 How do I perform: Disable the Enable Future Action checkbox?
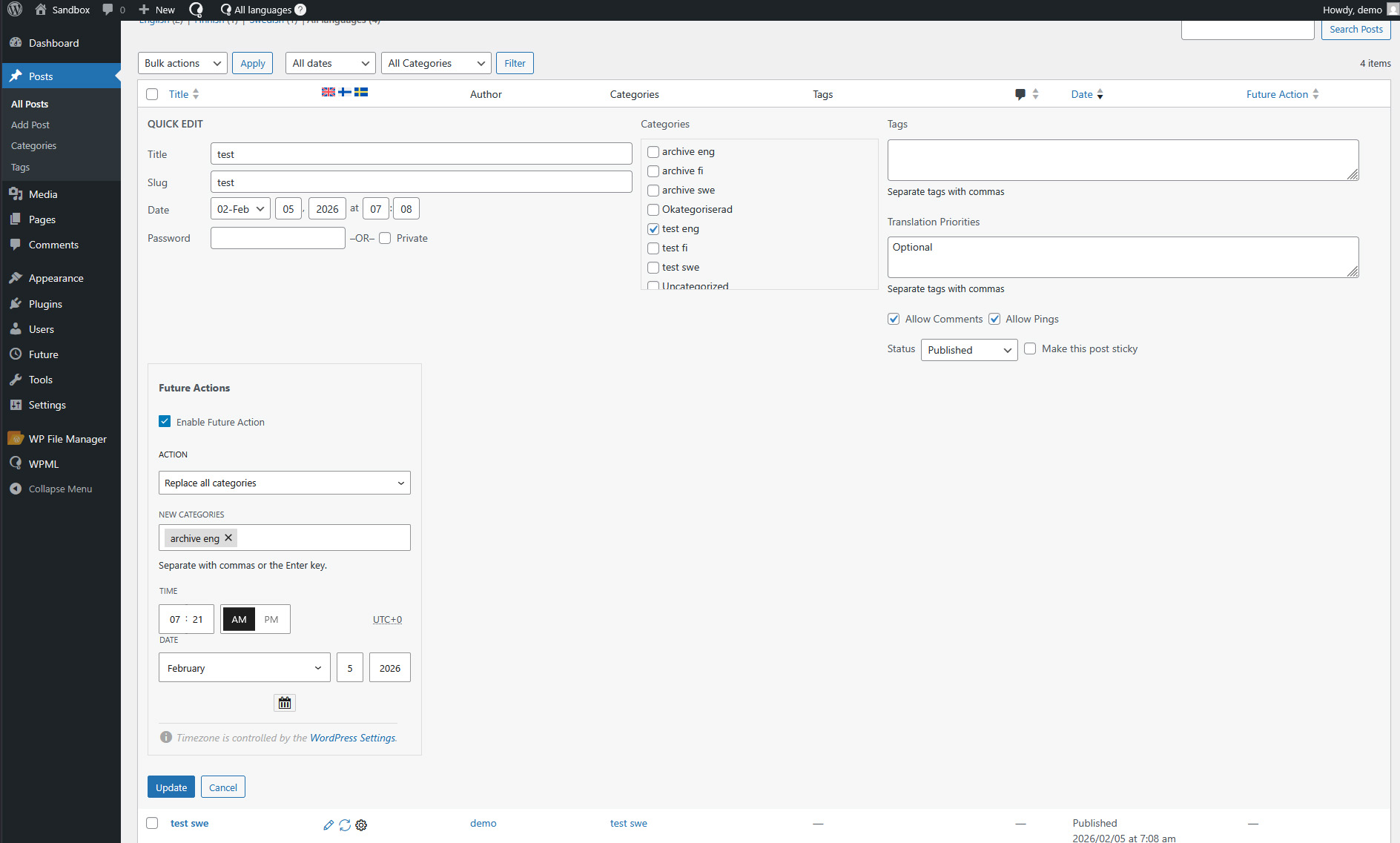pyautogui.click(x=165, y=421)
